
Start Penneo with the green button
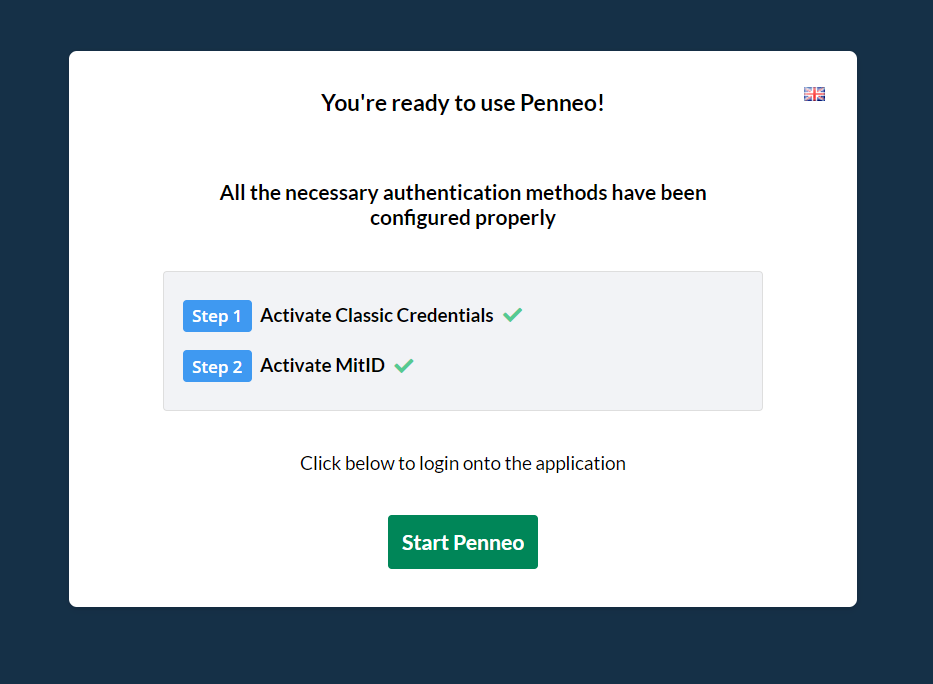(x=463, y=542)
